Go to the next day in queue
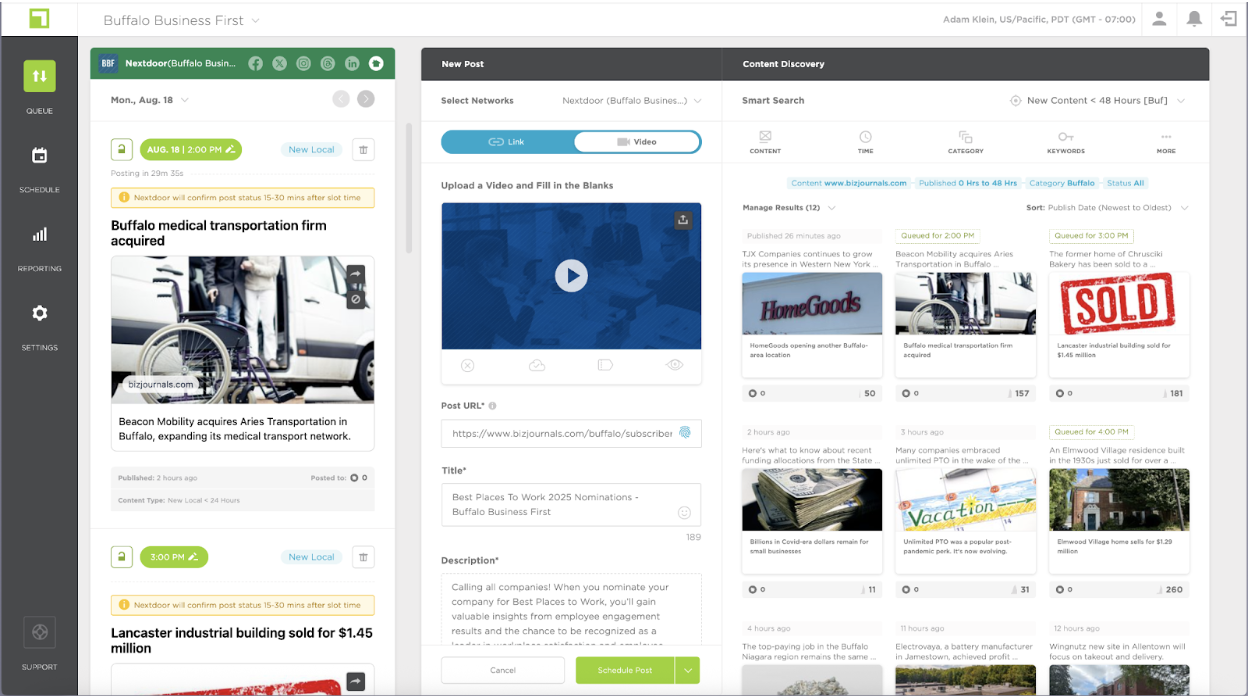This screenshot has height=698, width=1248. point(366,99)
